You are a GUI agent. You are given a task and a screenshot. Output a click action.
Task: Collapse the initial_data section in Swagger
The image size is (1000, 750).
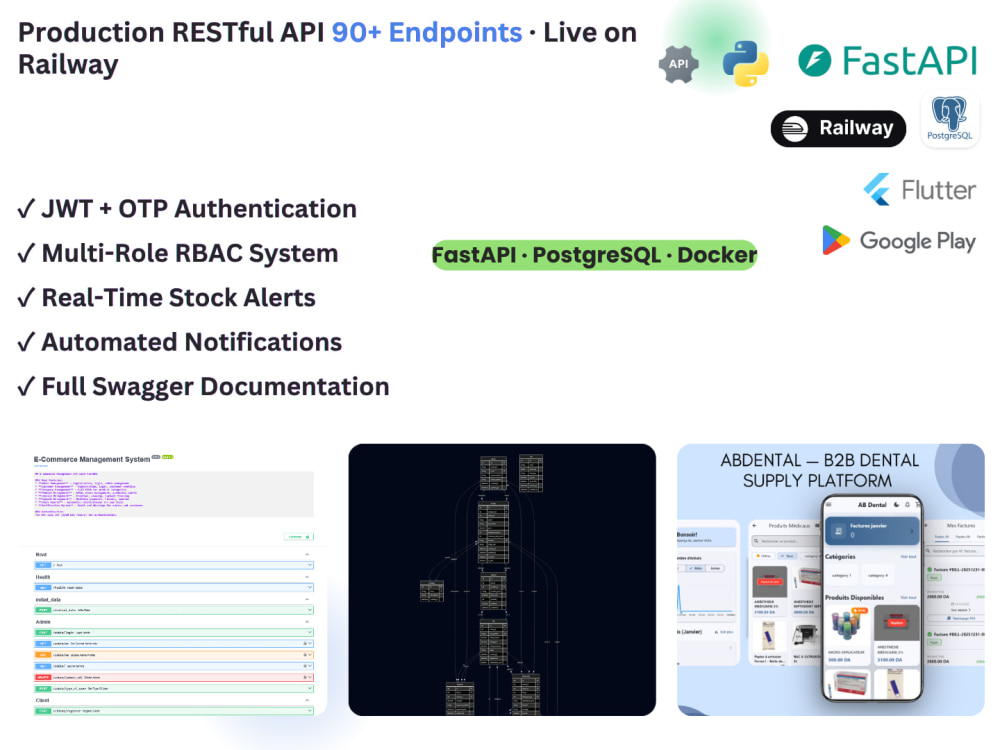(307, 599)
